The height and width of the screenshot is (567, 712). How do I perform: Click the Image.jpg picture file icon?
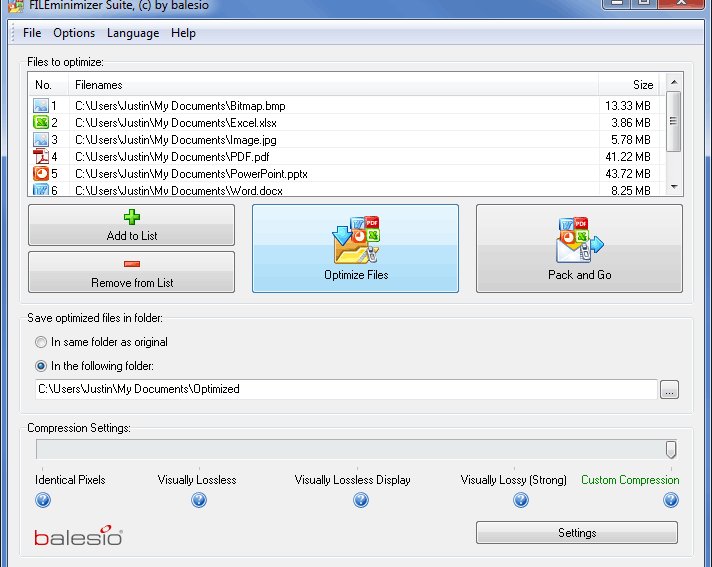tap(41, 139)
